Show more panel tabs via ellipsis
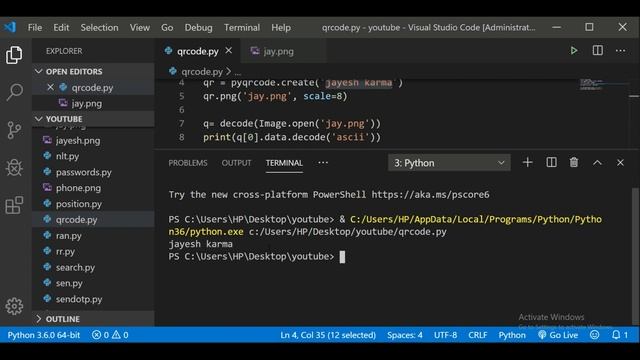Viewport: 640px width, 360px height. [323, 162]
